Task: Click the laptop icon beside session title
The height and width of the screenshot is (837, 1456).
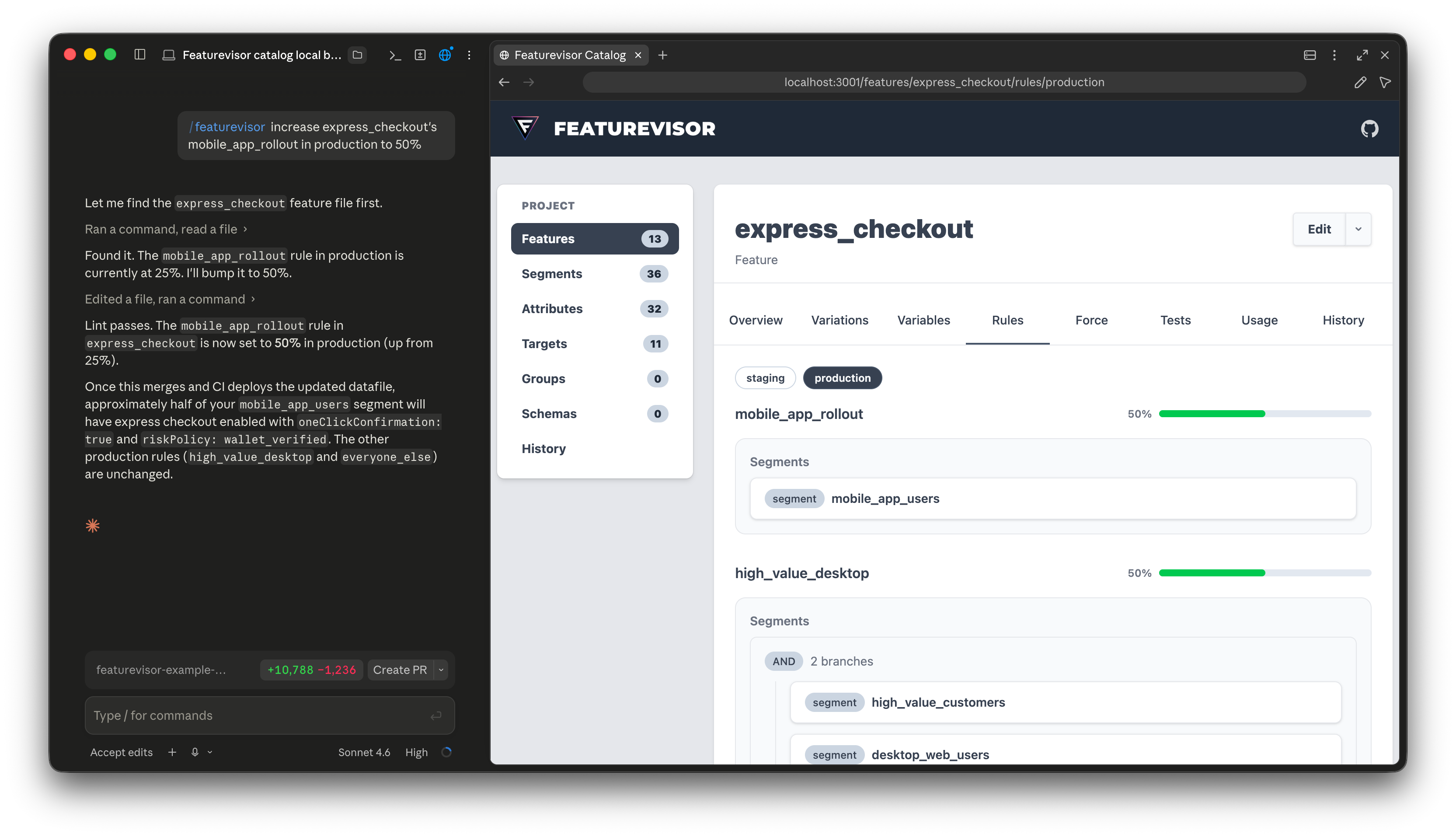Action: (168, 55)
